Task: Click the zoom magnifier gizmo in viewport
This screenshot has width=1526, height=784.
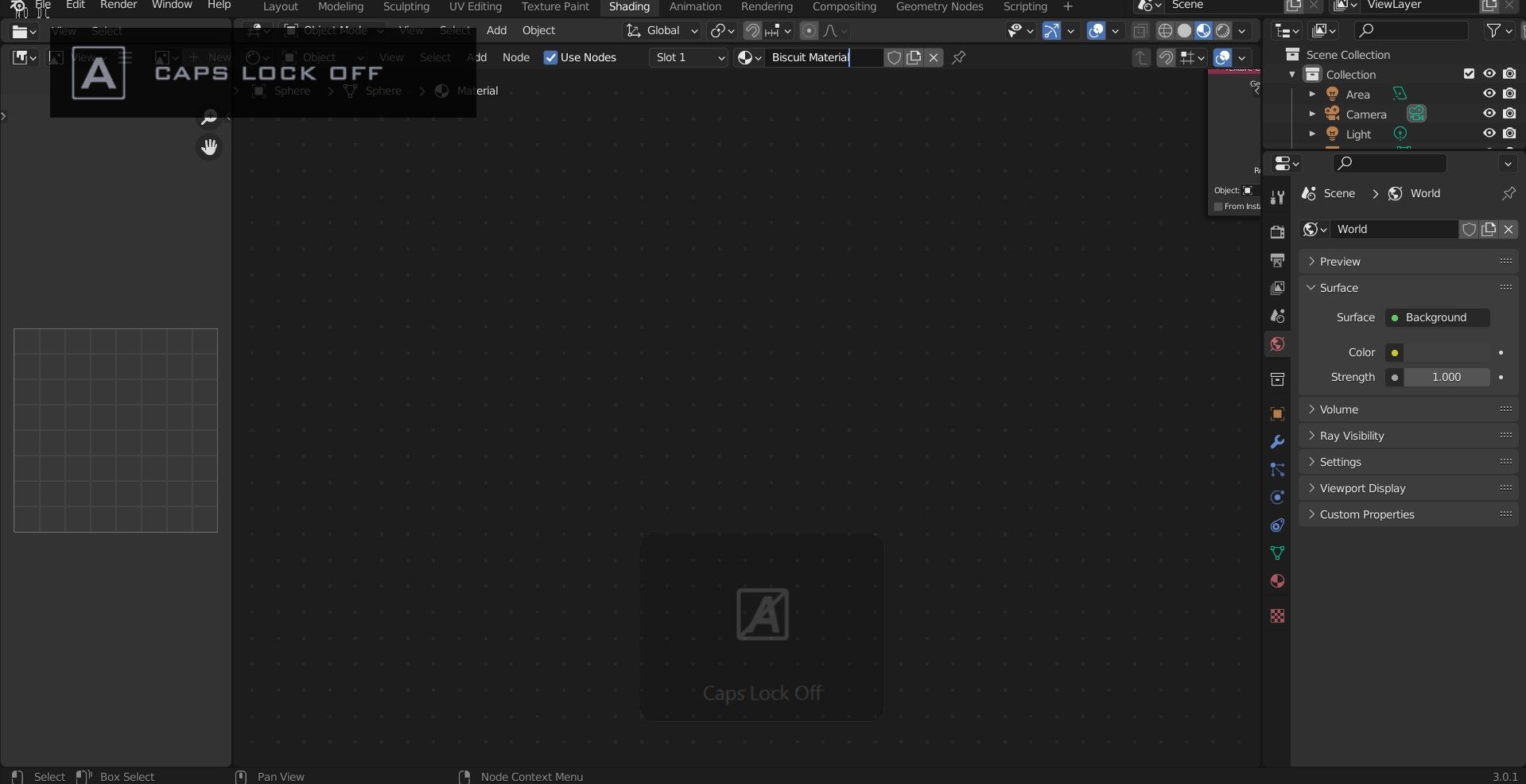Action: (x=209, y=118)
